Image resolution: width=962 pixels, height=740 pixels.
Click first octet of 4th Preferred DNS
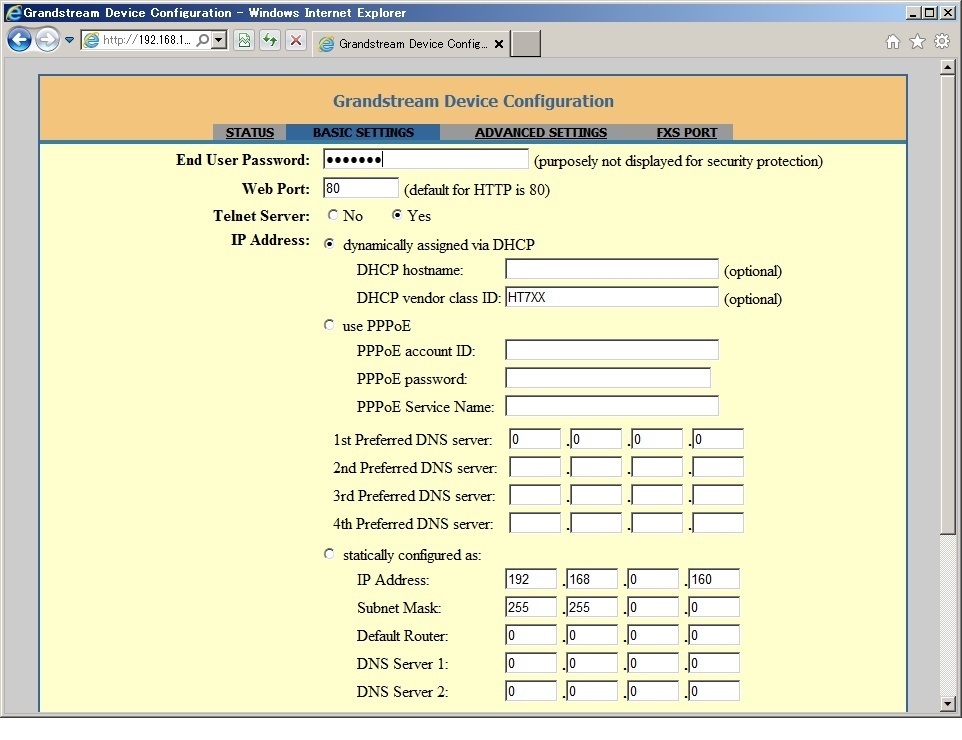pyautogui.click(x=535, y=523)
